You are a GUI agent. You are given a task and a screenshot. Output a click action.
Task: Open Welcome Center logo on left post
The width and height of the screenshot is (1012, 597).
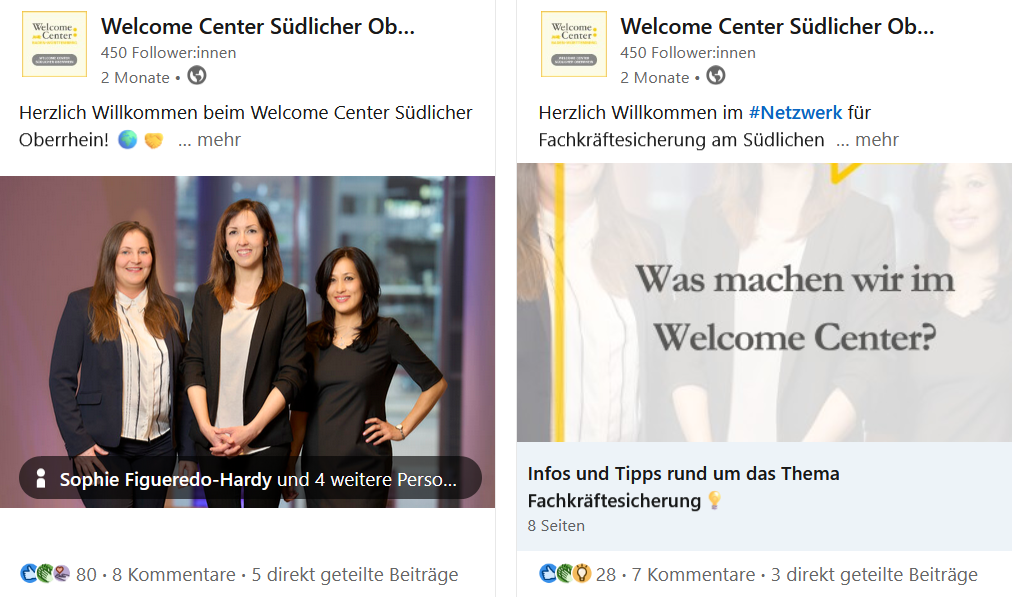click(x=54, y=44)
